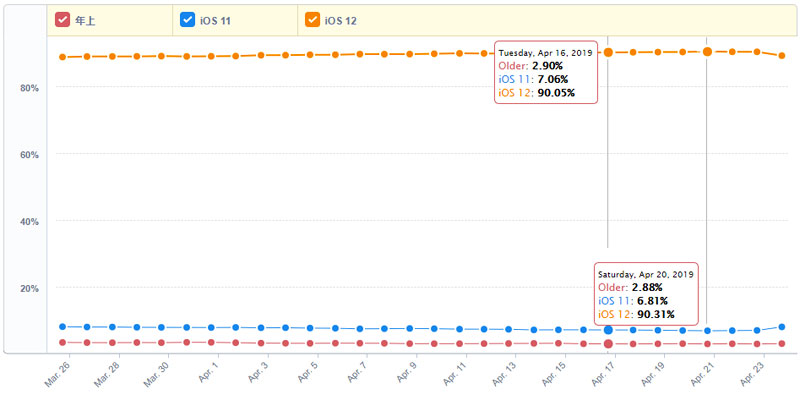The height and width of the screenshot is (395, 800).
Task: Click the Apr. 19 x-axis label
Action: [x=652, y=374]
